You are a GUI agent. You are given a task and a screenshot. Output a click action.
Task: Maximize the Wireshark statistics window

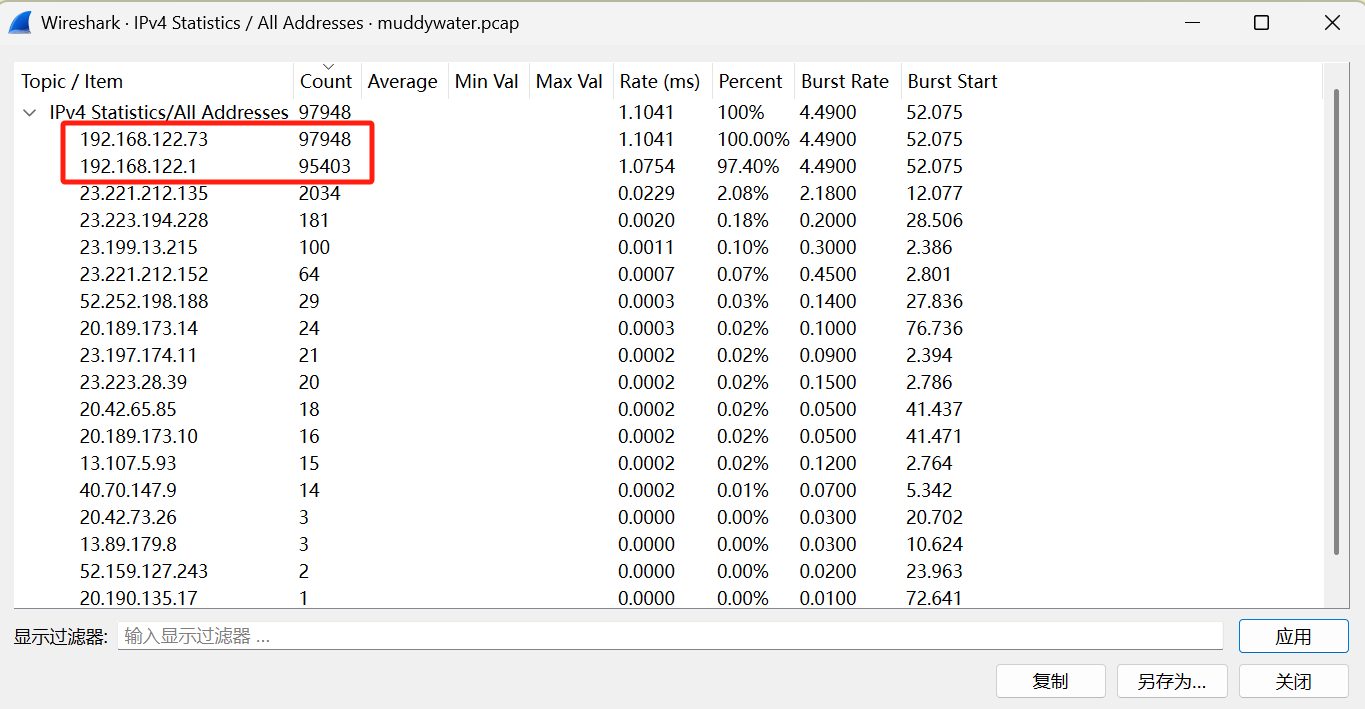(1262, 22)
